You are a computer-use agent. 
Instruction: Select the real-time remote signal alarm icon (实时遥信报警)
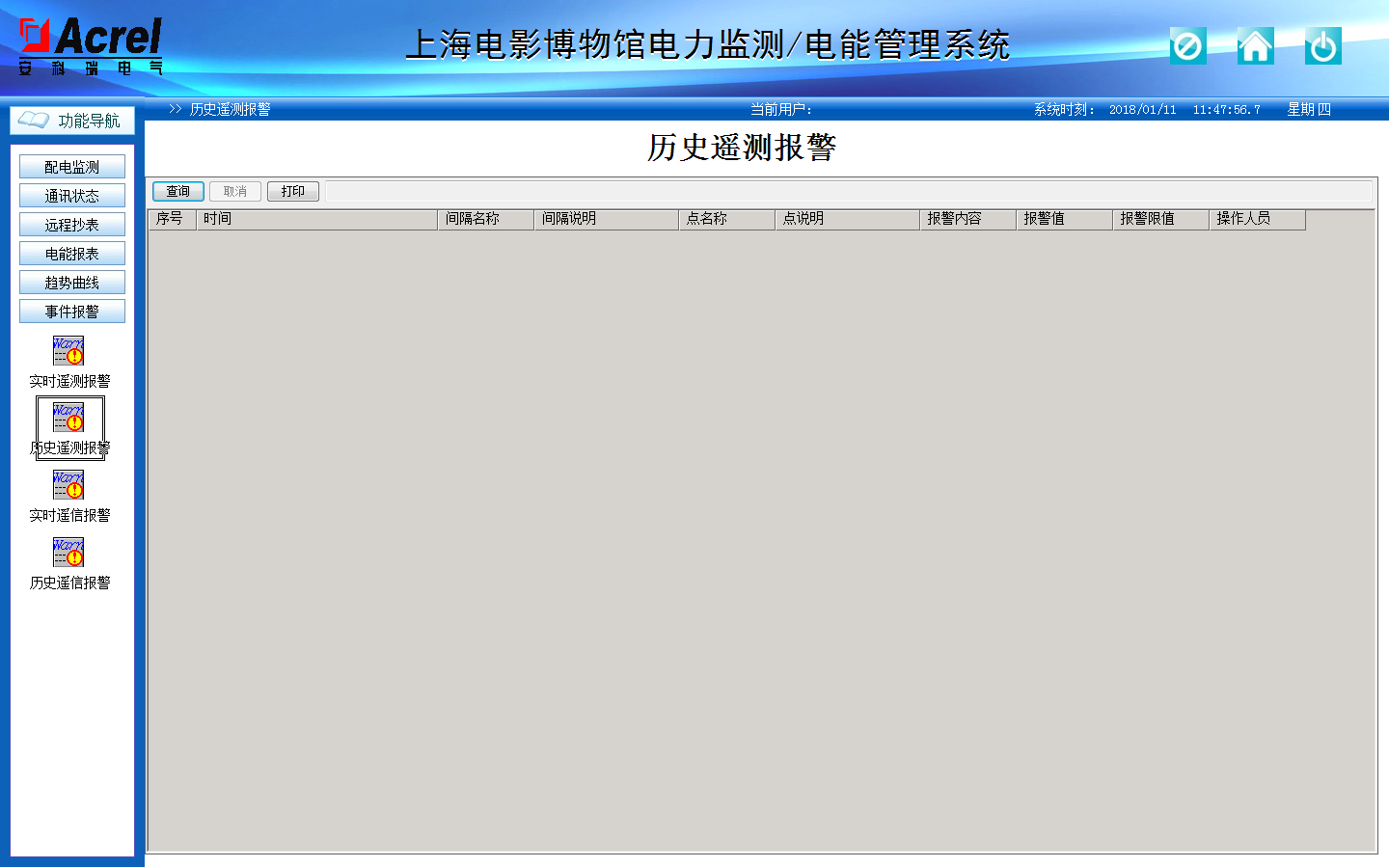click(x=68, y=484)
